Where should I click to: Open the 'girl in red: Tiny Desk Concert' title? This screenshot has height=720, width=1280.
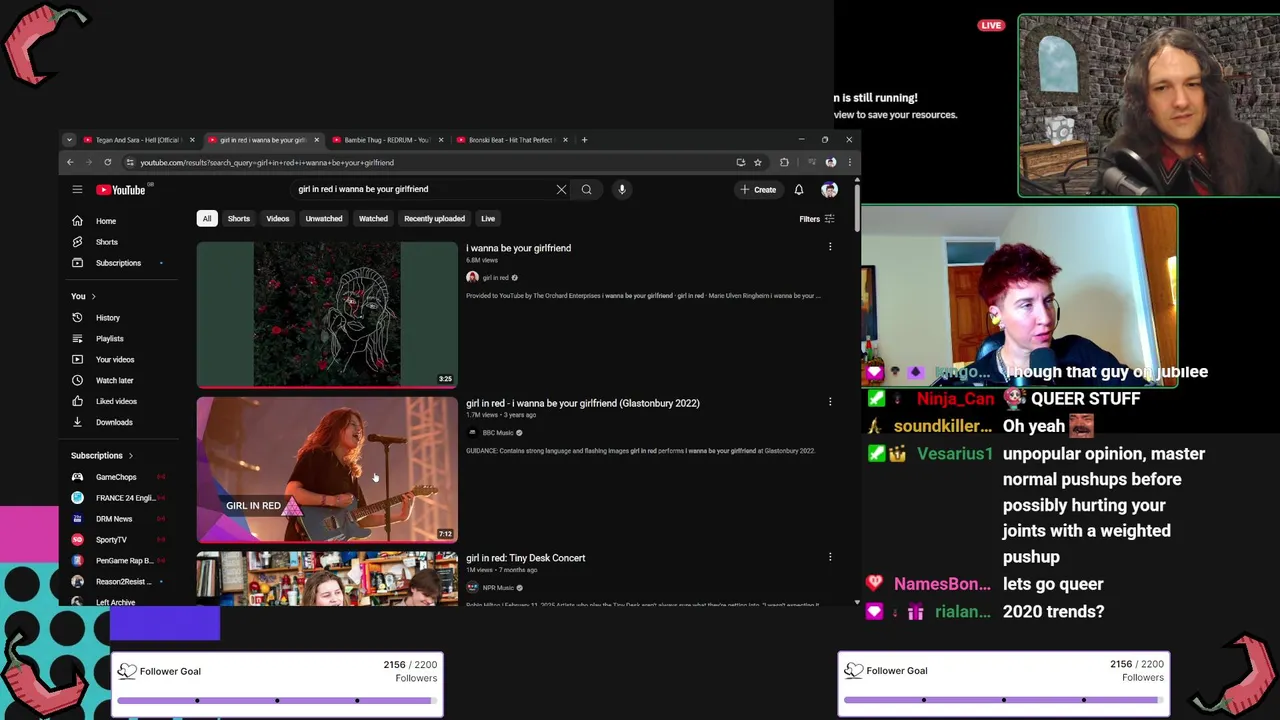click(526, 558)
